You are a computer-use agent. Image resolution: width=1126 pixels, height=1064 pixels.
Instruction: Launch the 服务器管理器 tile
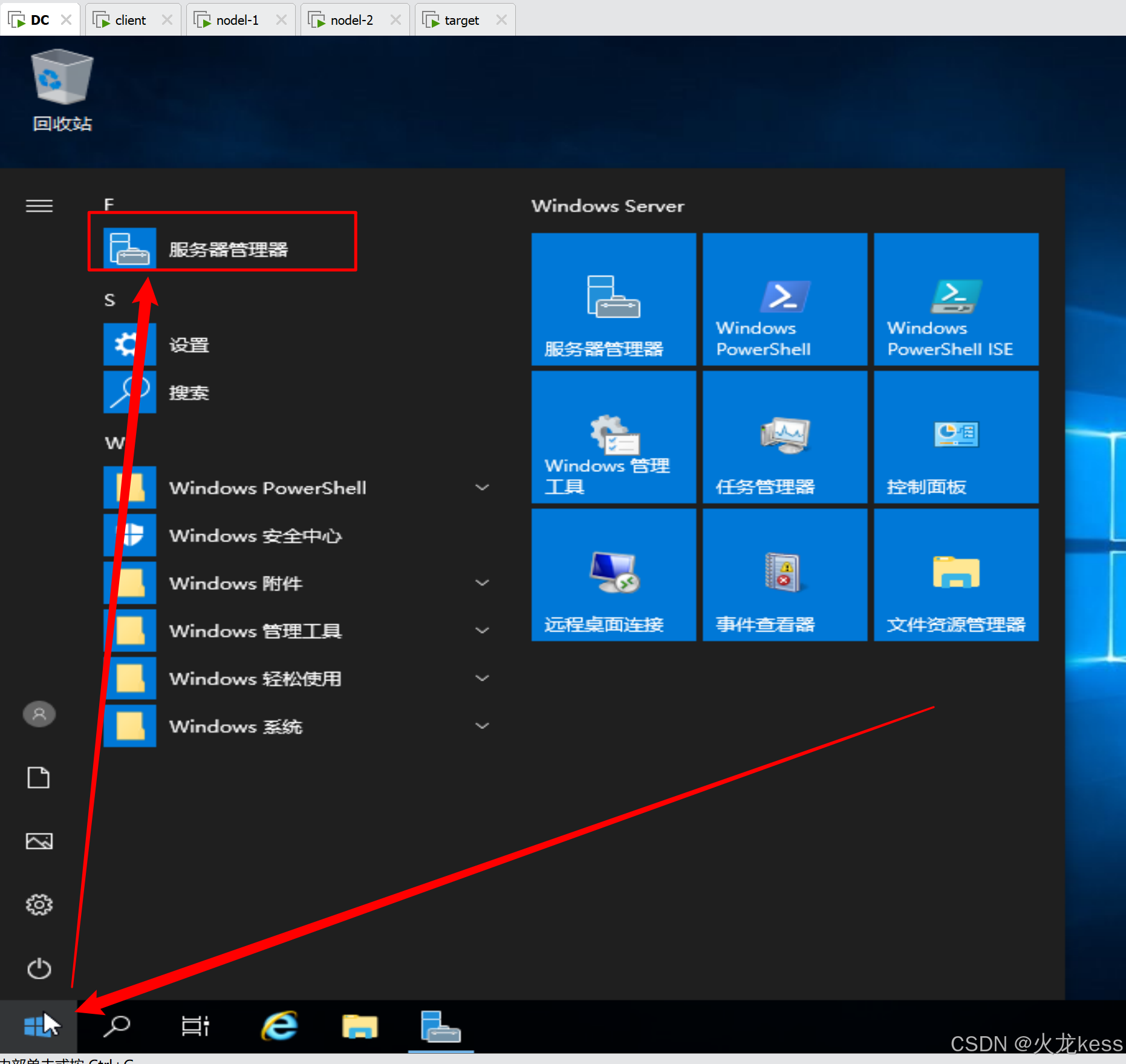(x=614, y=299)
